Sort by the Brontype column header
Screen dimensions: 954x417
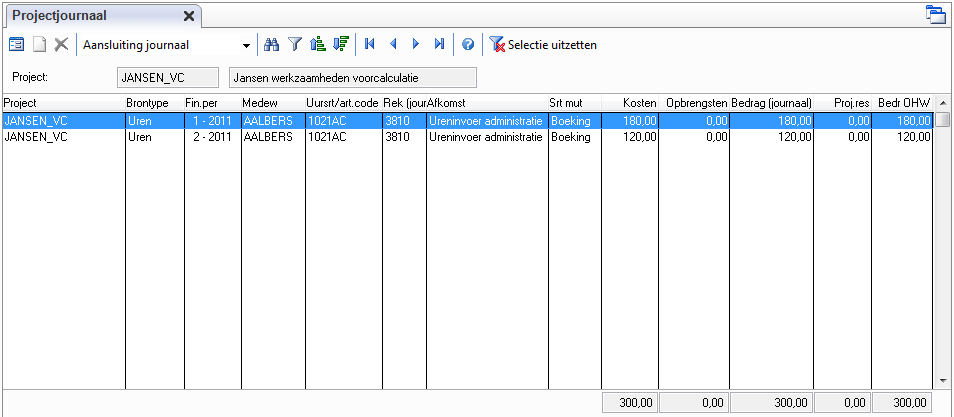[x=155, y=103]
